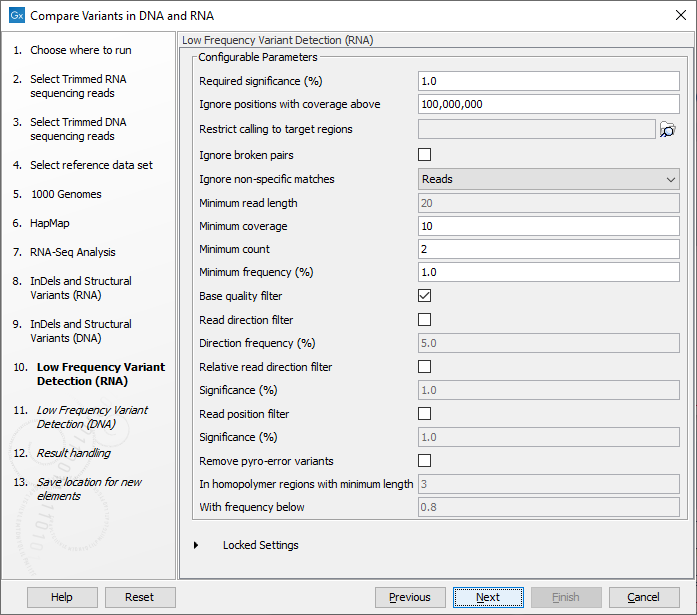Image resolution: width=697 pixels, height=615 pixels.
Task: Tick the Read position filter checkbox
Action: (424, 414)
